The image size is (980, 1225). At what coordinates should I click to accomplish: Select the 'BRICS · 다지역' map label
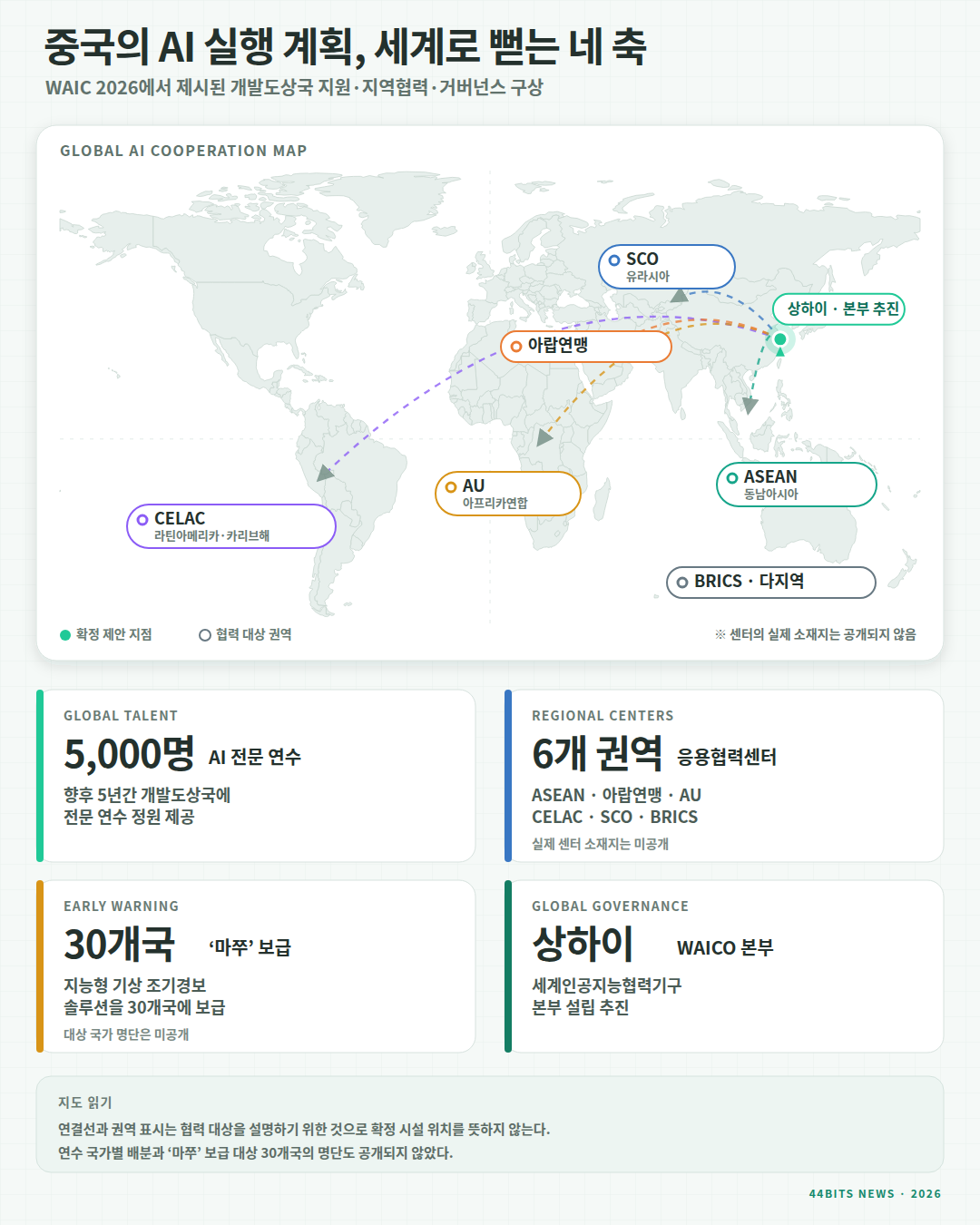(x=771, y=583)
